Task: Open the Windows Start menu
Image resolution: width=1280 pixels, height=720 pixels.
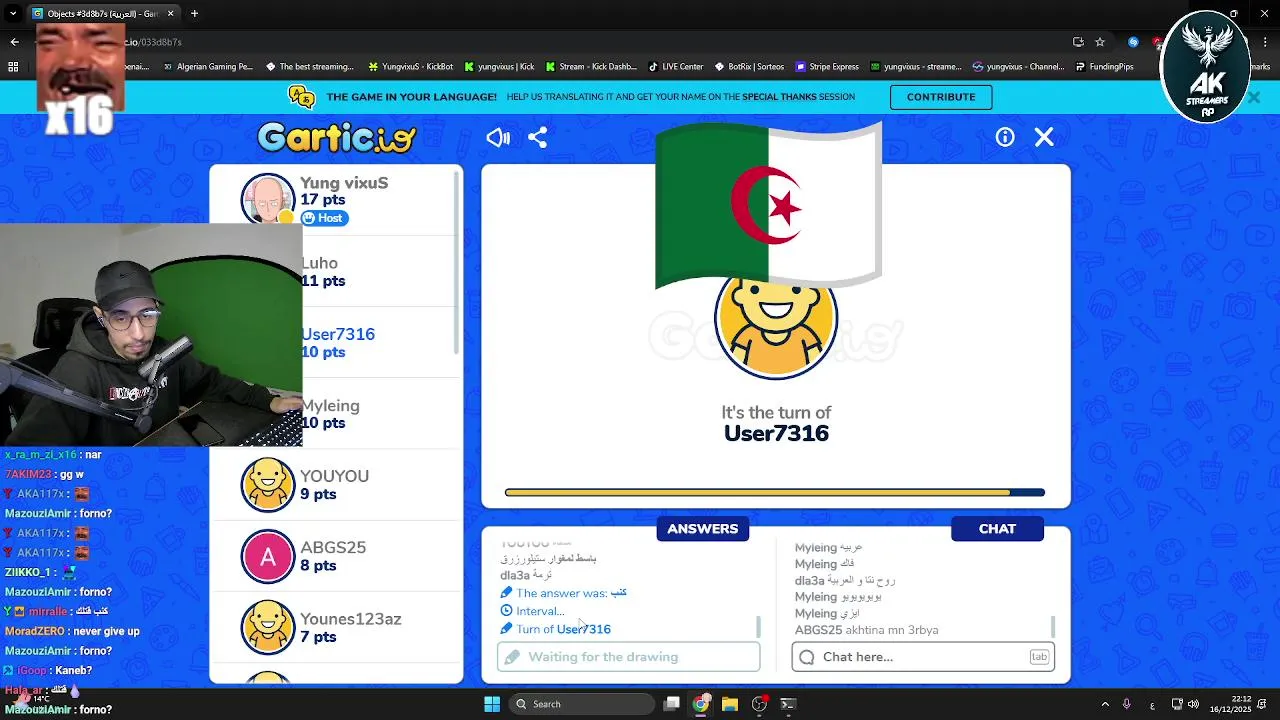Action: click(491, 704)
